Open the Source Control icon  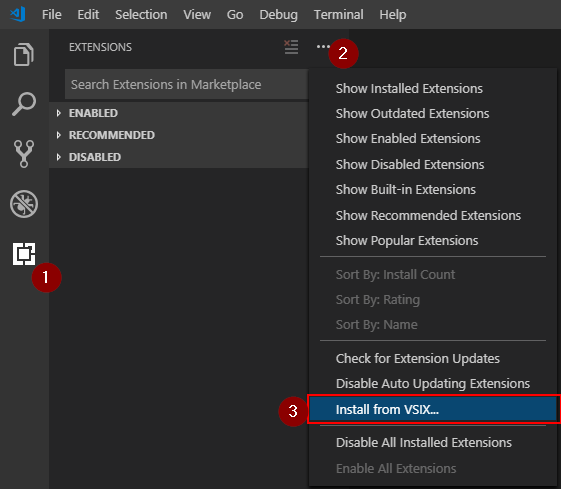[24, 154]
